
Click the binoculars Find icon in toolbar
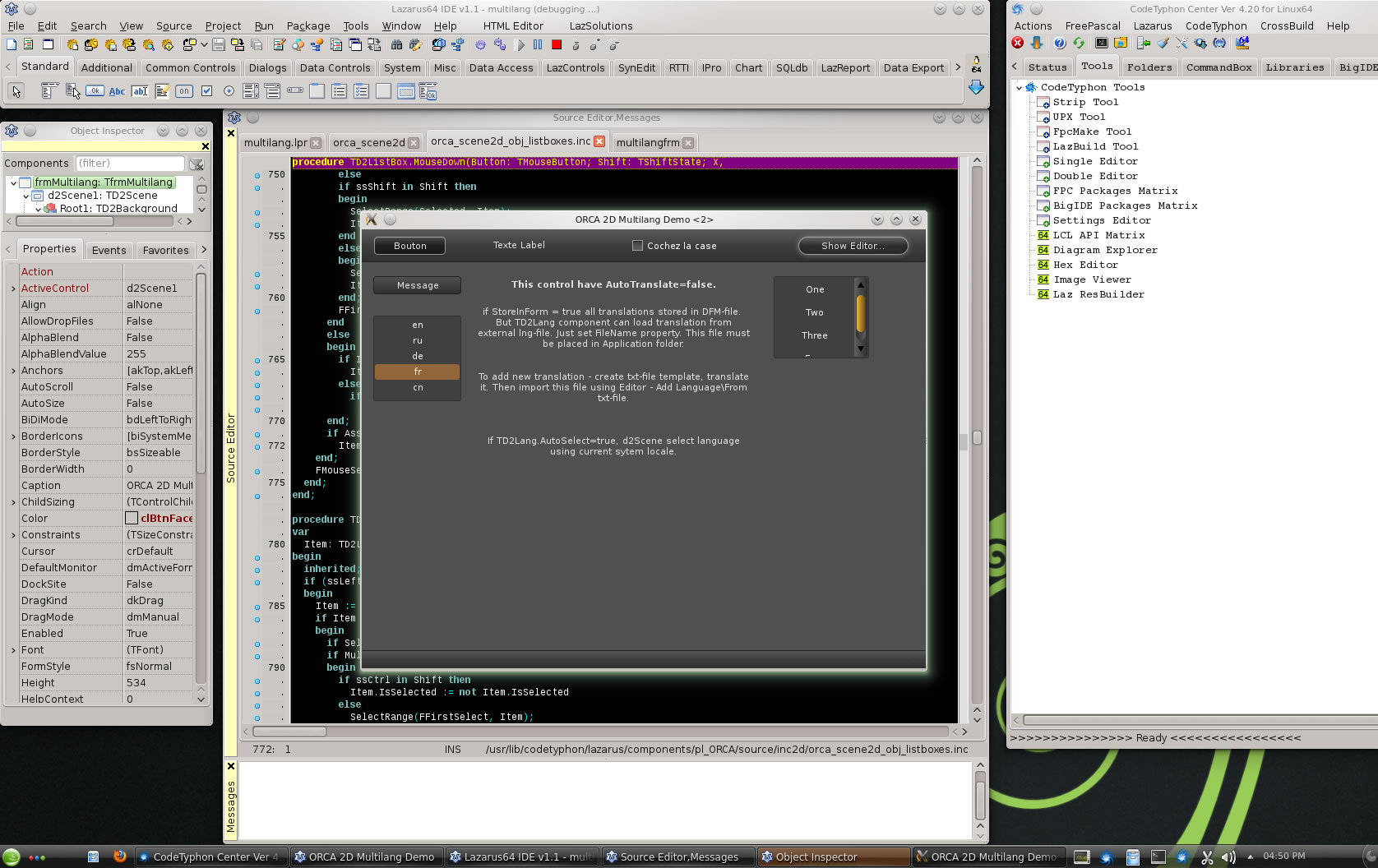click(x=396, y=45)
